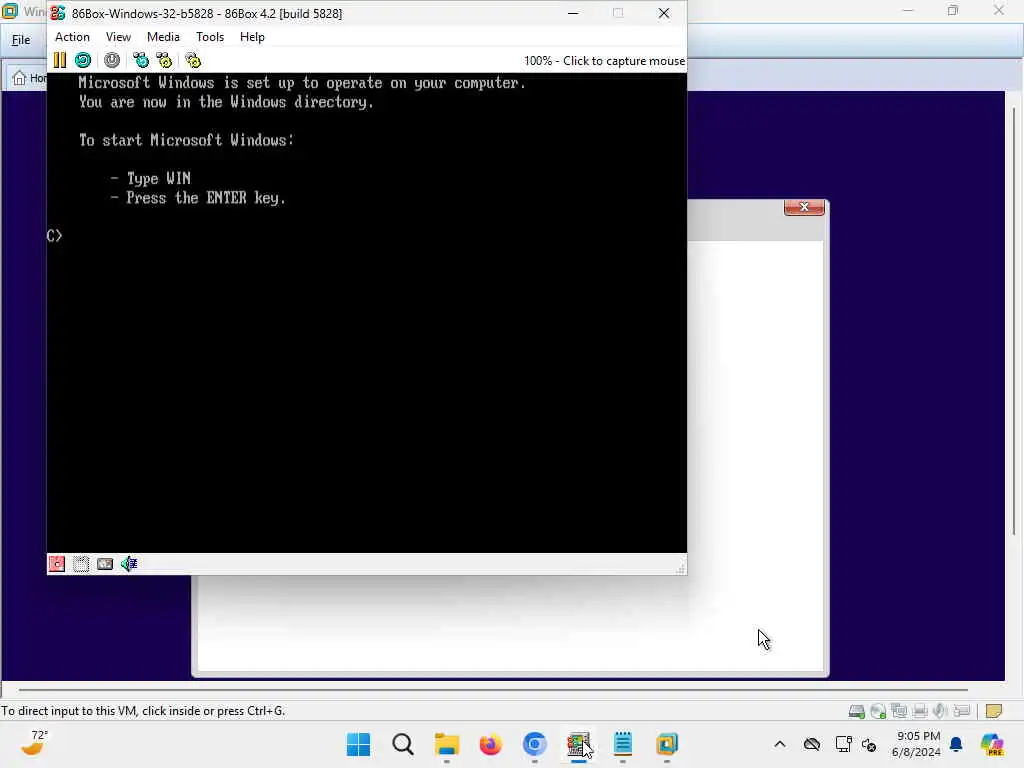The height and width of the screenshot is (768, 1024).
Task: Click VMware vertical scrollbar at the right edge
Action: coord(1014,320)
